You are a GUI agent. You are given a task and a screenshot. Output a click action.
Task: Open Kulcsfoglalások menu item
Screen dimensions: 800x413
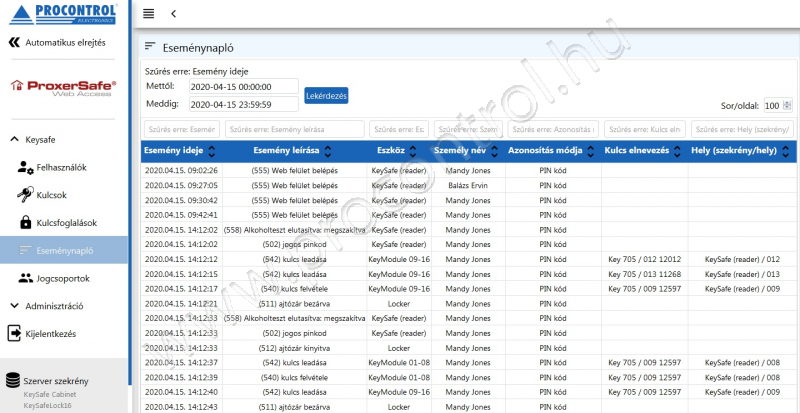64,223
